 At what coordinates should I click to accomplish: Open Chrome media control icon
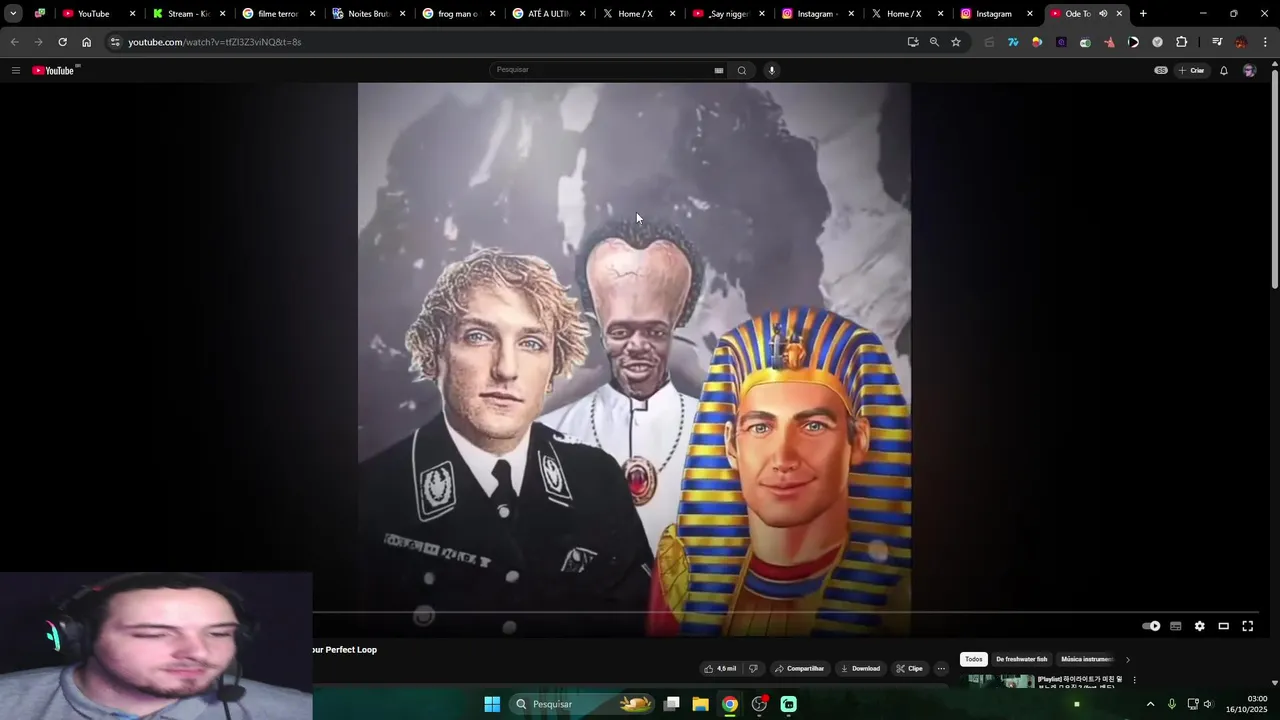coord(1217,42)
